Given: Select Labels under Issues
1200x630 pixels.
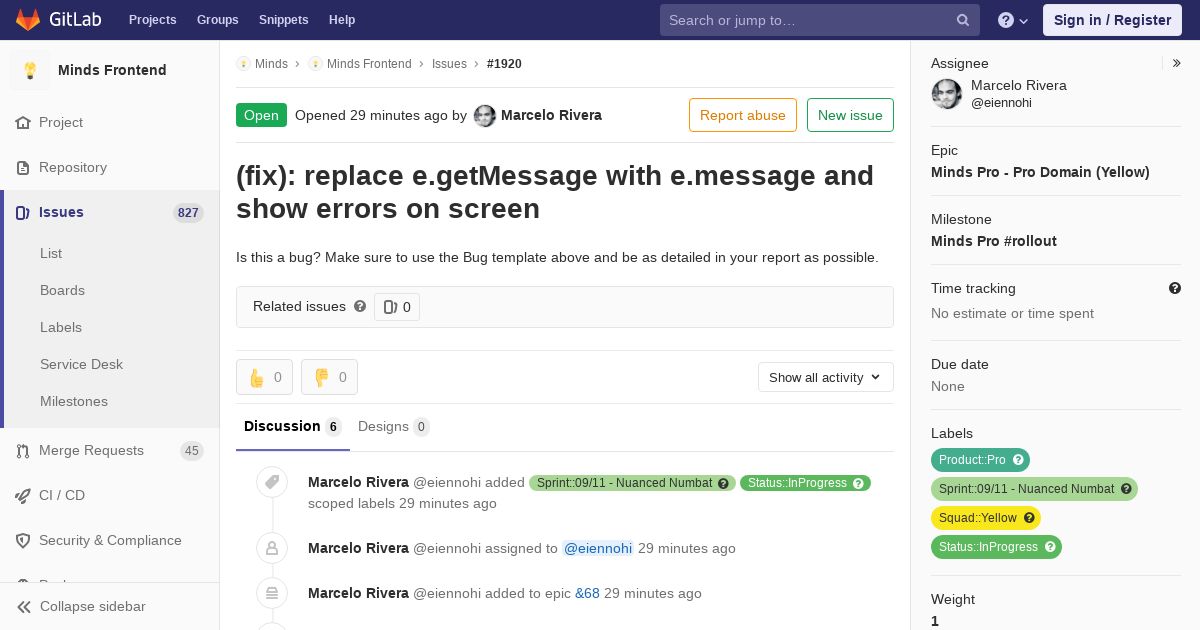Looking at the screenshot, I should tap(61, 327).
